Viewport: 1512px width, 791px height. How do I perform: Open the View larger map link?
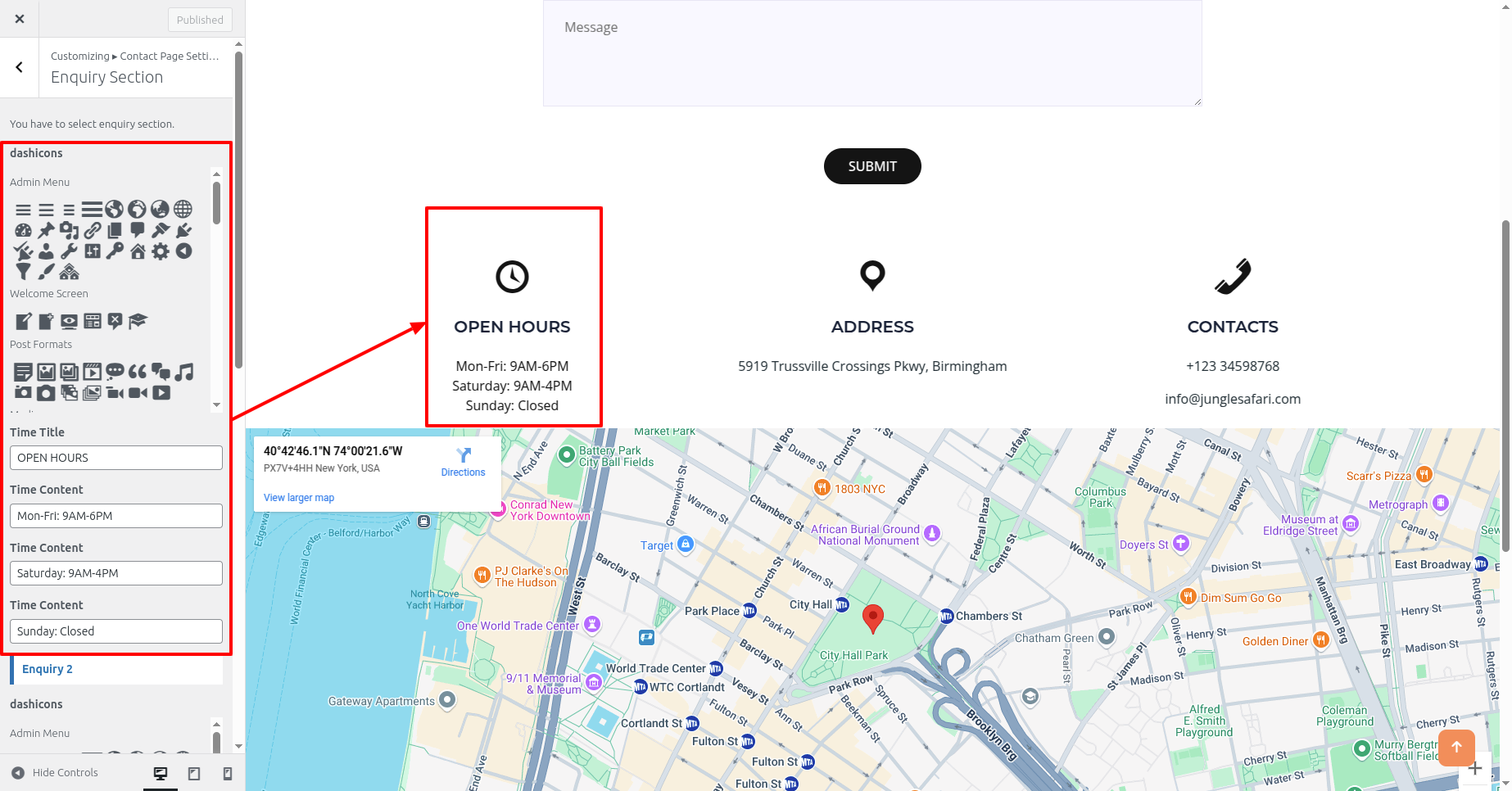pyautogui.click(x=299, y=498)
